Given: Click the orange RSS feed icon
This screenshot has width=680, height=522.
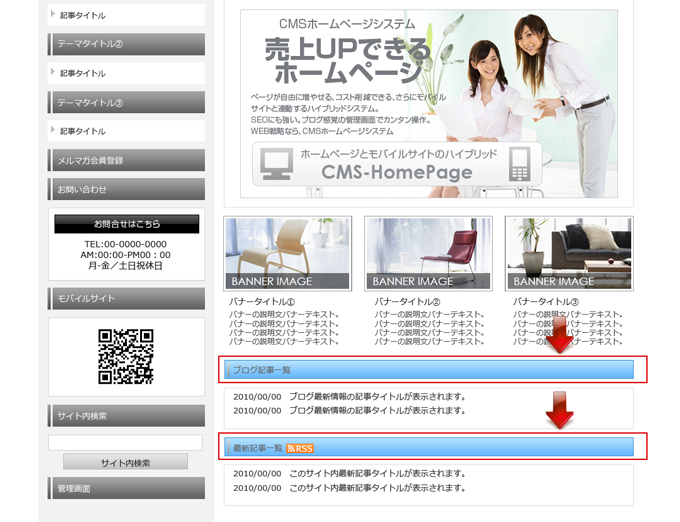Looking at the screenshot, I should tap(300, 448).
